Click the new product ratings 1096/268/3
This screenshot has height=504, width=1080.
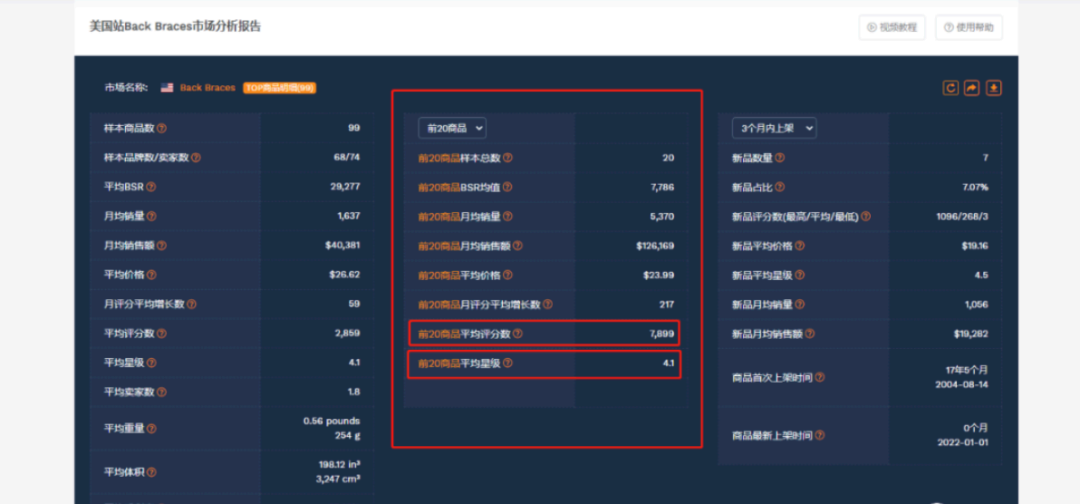click(962, 216)
